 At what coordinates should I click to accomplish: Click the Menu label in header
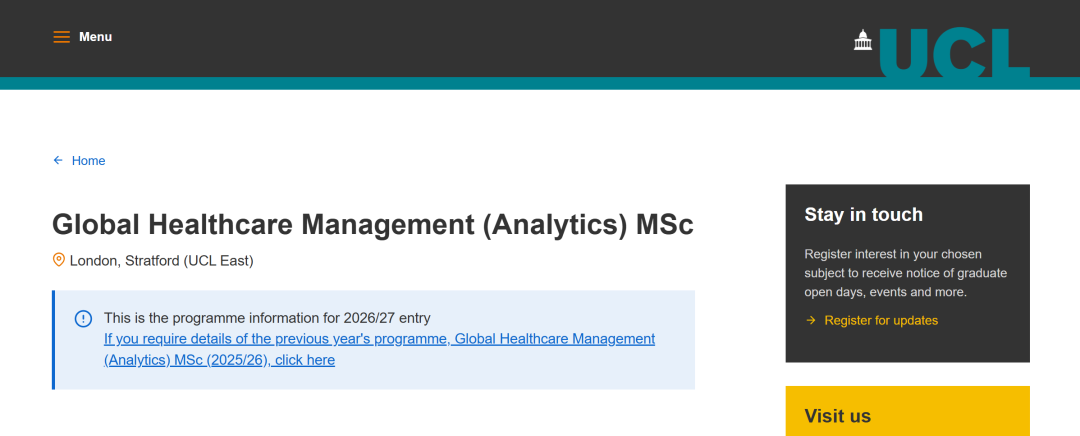tap(96, 37)
